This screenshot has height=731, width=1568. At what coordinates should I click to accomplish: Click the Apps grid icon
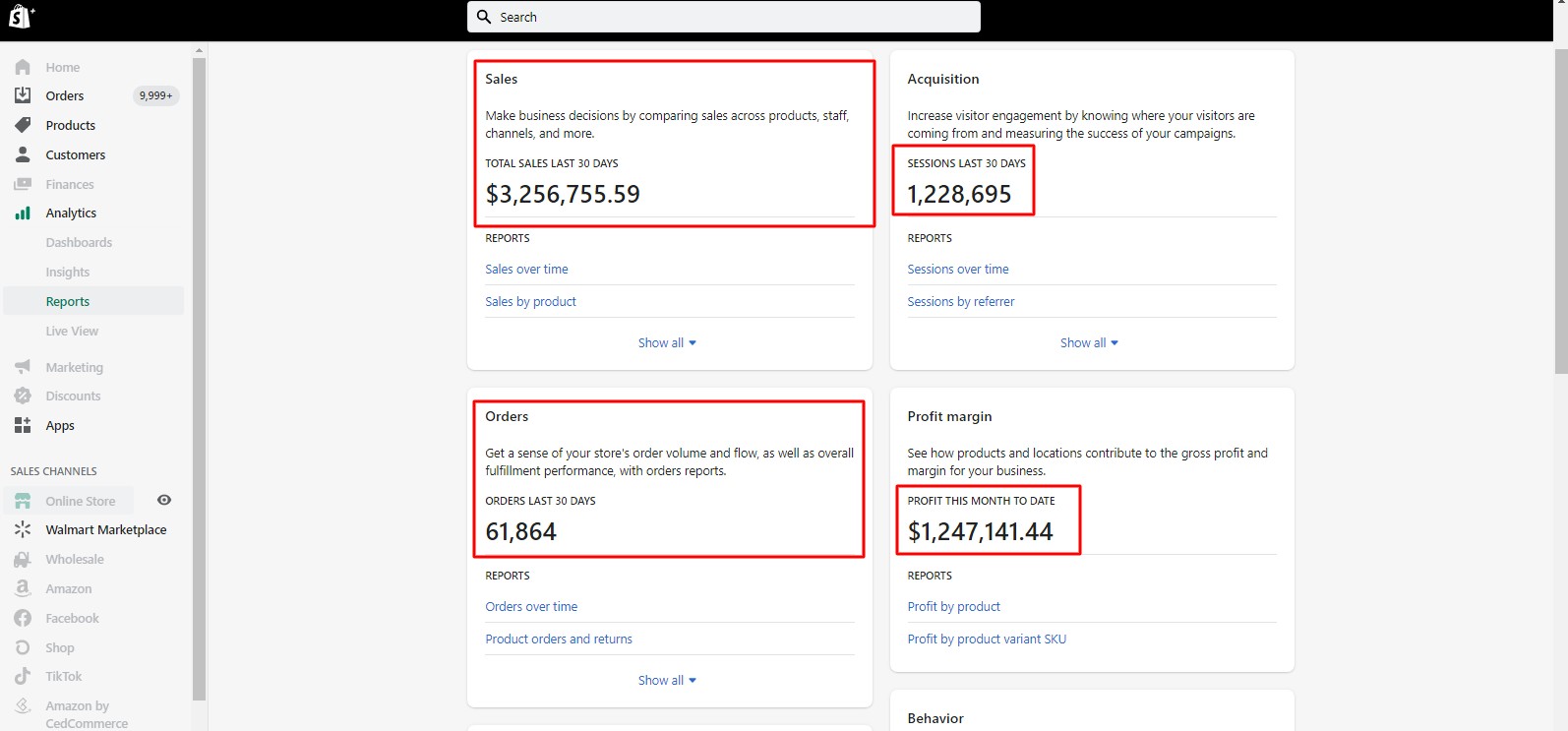(x=23, y=425)
